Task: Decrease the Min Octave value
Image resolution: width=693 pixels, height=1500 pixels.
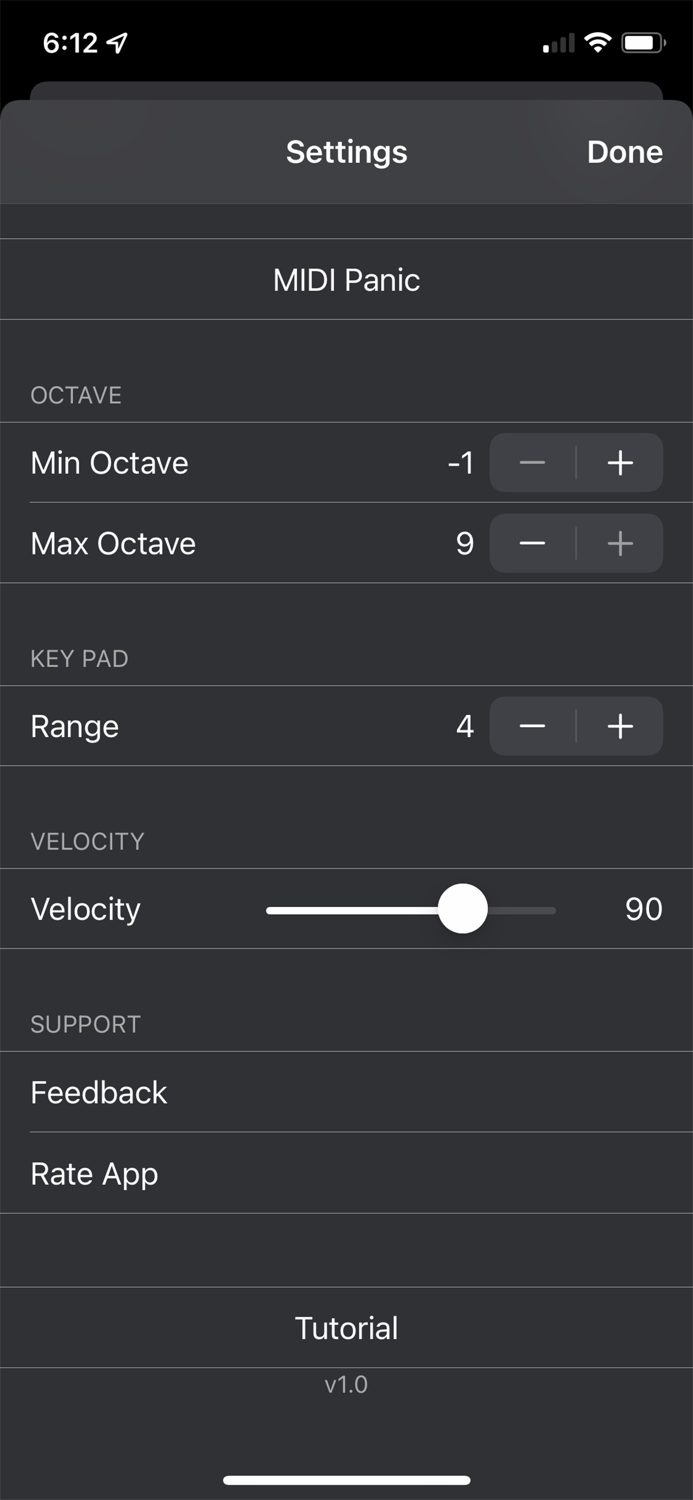Action: click(532, 462)
